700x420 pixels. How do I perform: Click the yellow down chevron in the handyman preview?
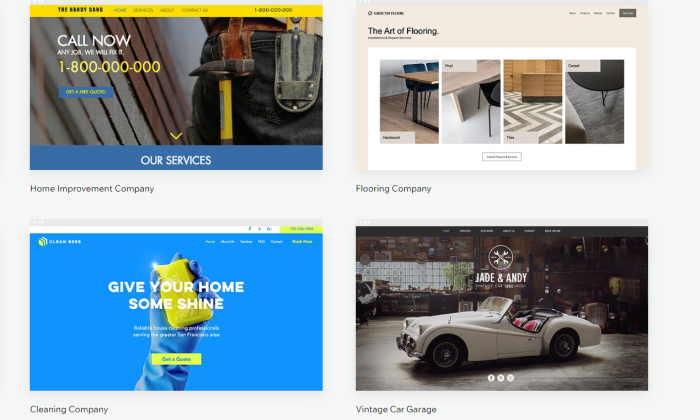click(x=176, y=136)
